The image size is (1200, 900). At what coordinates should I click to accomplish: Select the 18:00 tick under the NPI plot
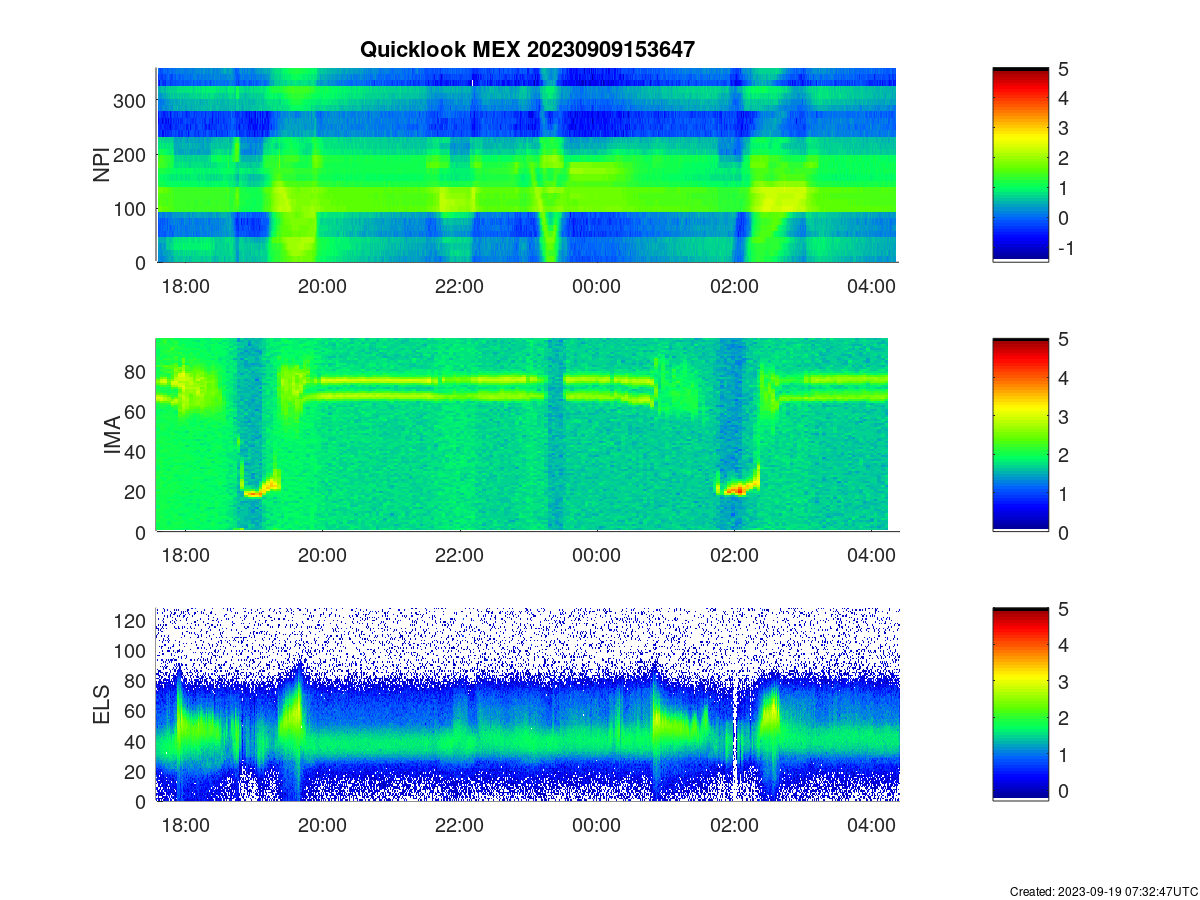point(185,286)
